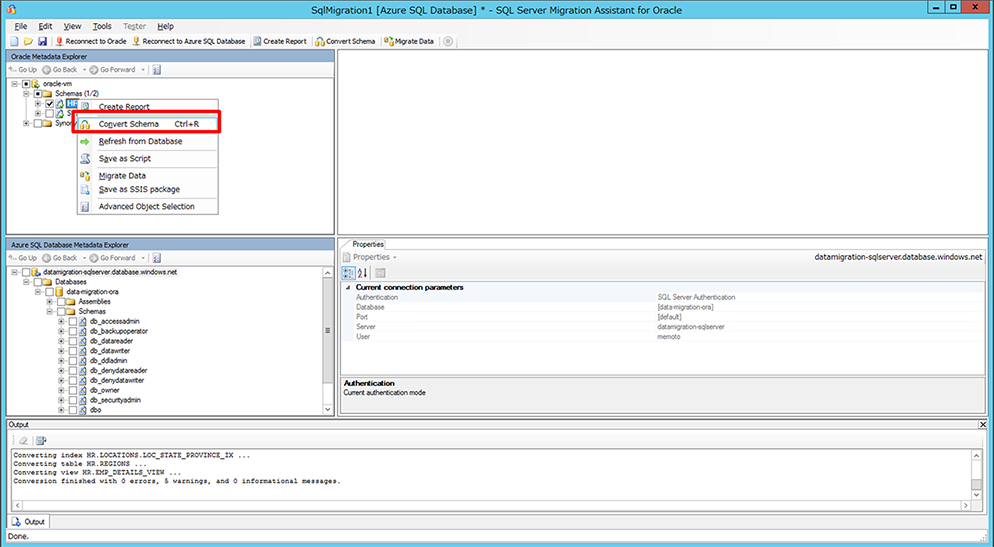Click Reconnect to Azure SQL Database button
994x547 pixels.
pyautogui.click(x=188, y=41)
